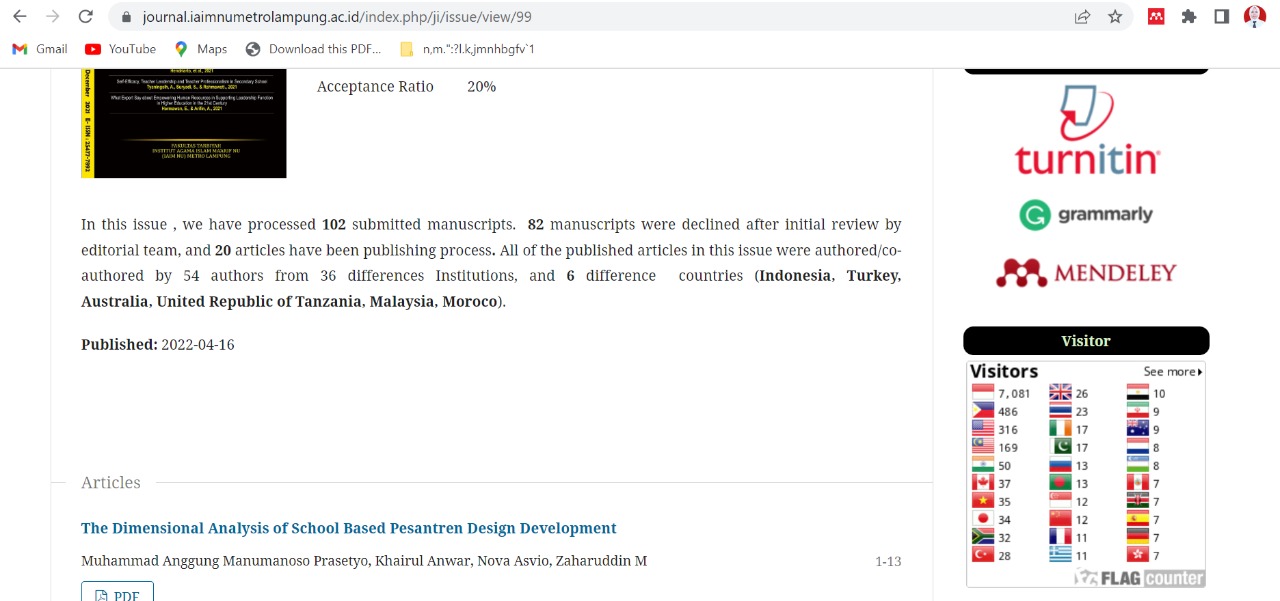Open the YouTube bookmark
This screenshot has width=1280, height=601.
121,49
